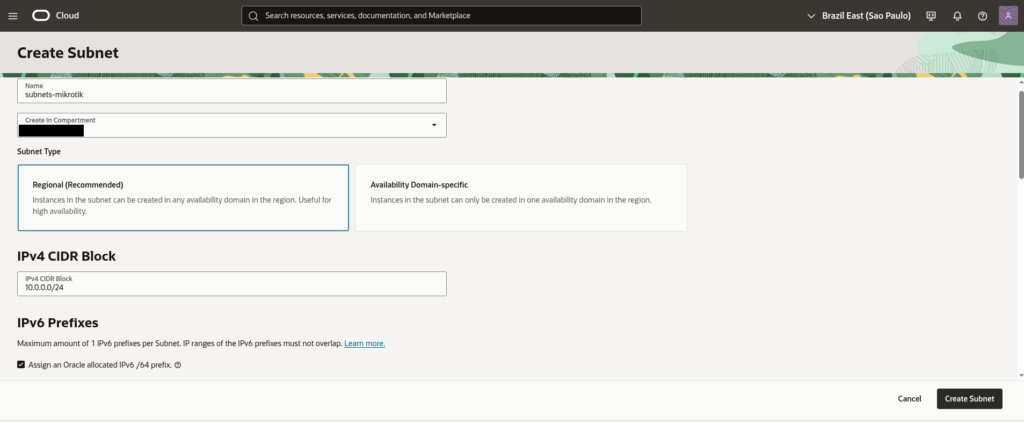Click the search magnifier icon
Screen dimensions: 1024x423
click(253, 16)
